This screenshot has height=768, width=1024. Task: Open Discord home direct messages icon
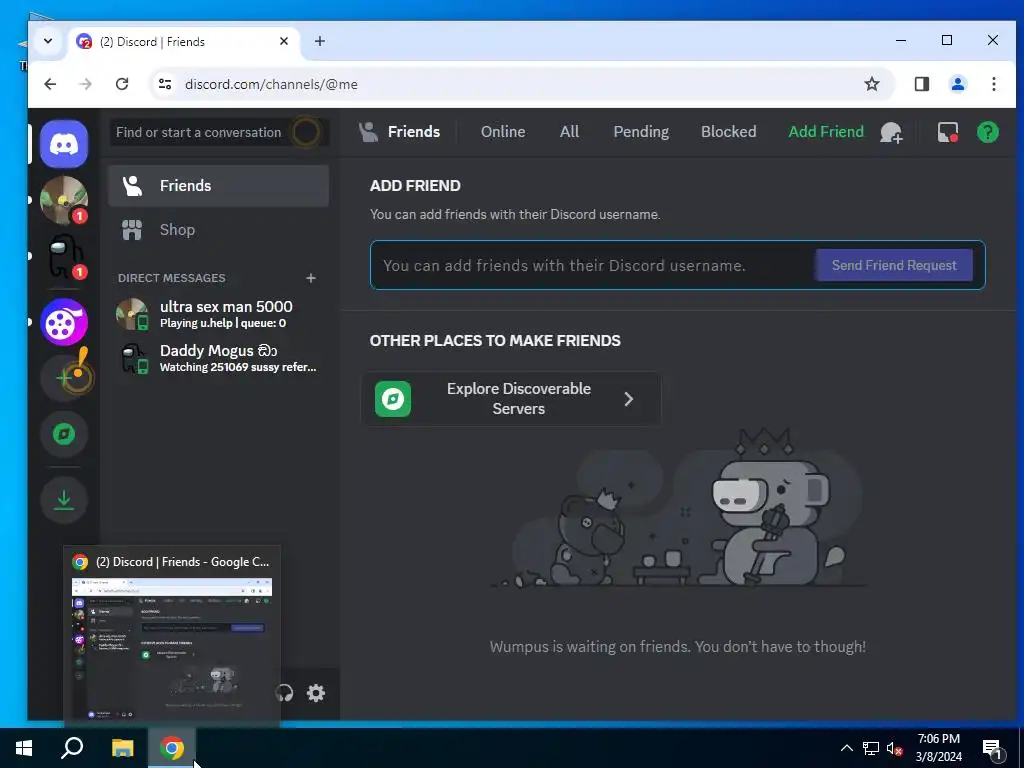click(x=64, y=144)
